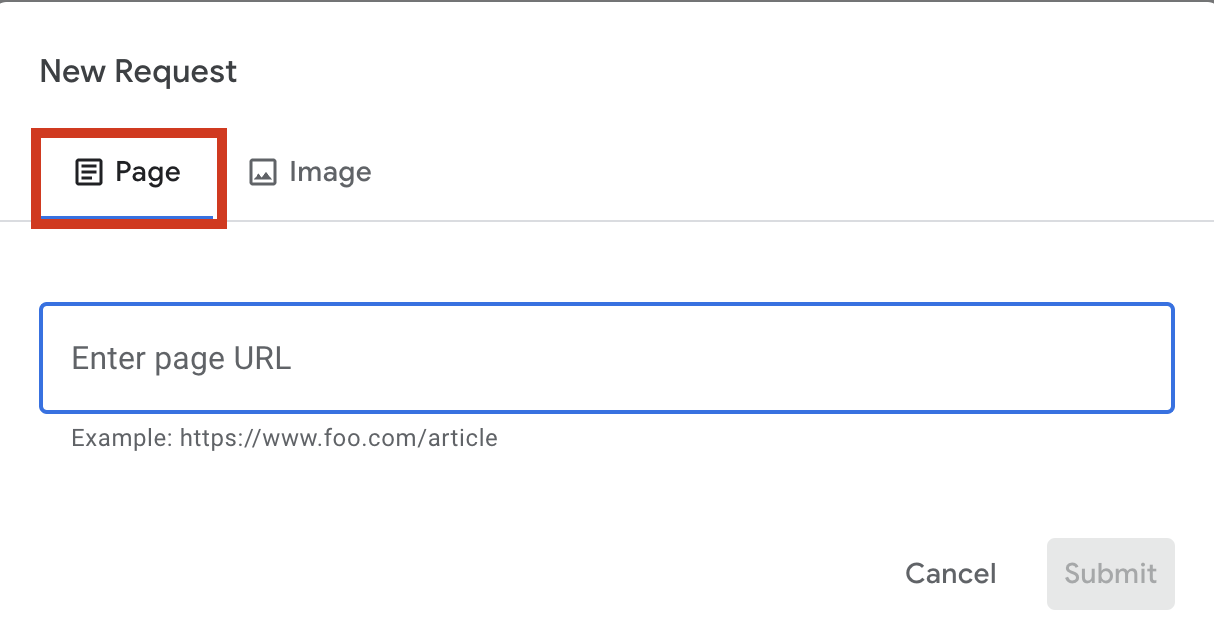The width and height of the screenshot is (1214, 642).
Task: Click the https://www.foo.com/article example
Action: 338,438
